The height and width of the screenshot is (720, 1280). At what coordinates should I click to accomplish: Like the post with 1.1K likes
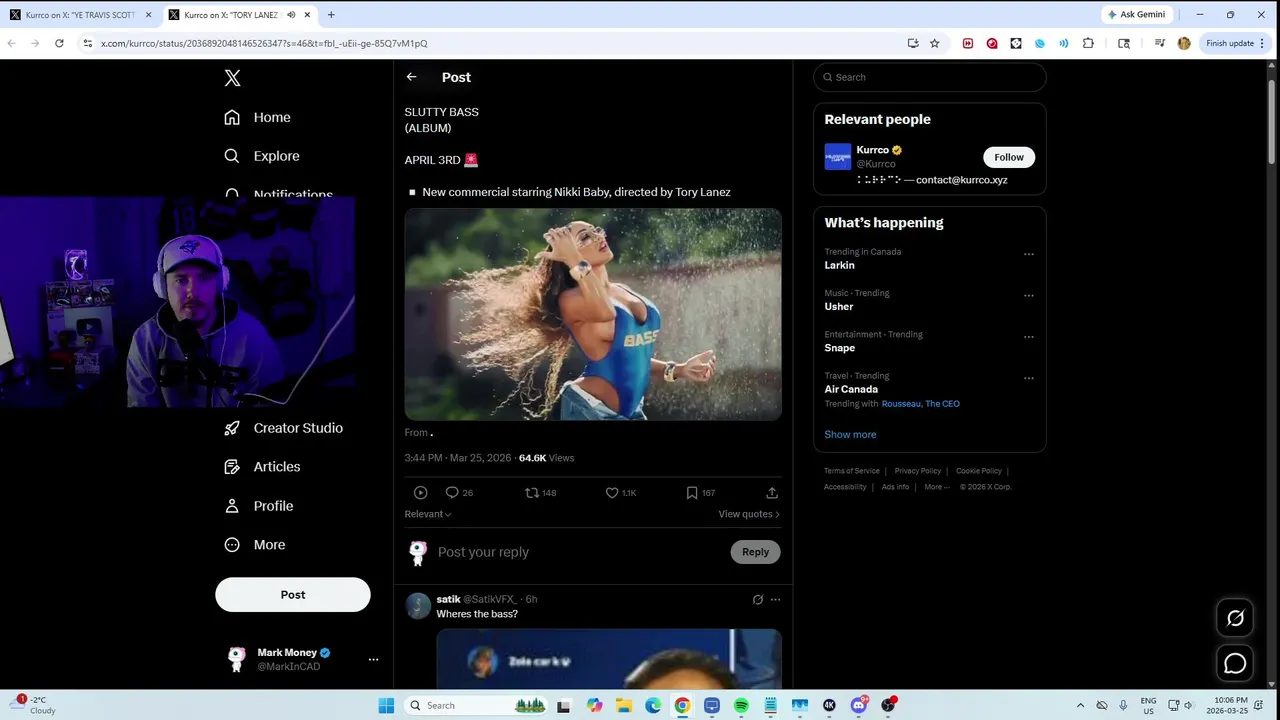pyautogui.click(x=612, y=493)
